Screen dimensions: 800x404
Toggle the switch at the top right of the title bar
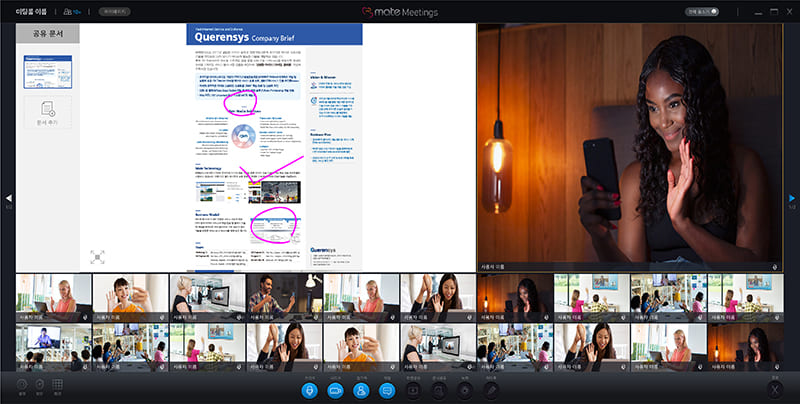click(702, 11)
